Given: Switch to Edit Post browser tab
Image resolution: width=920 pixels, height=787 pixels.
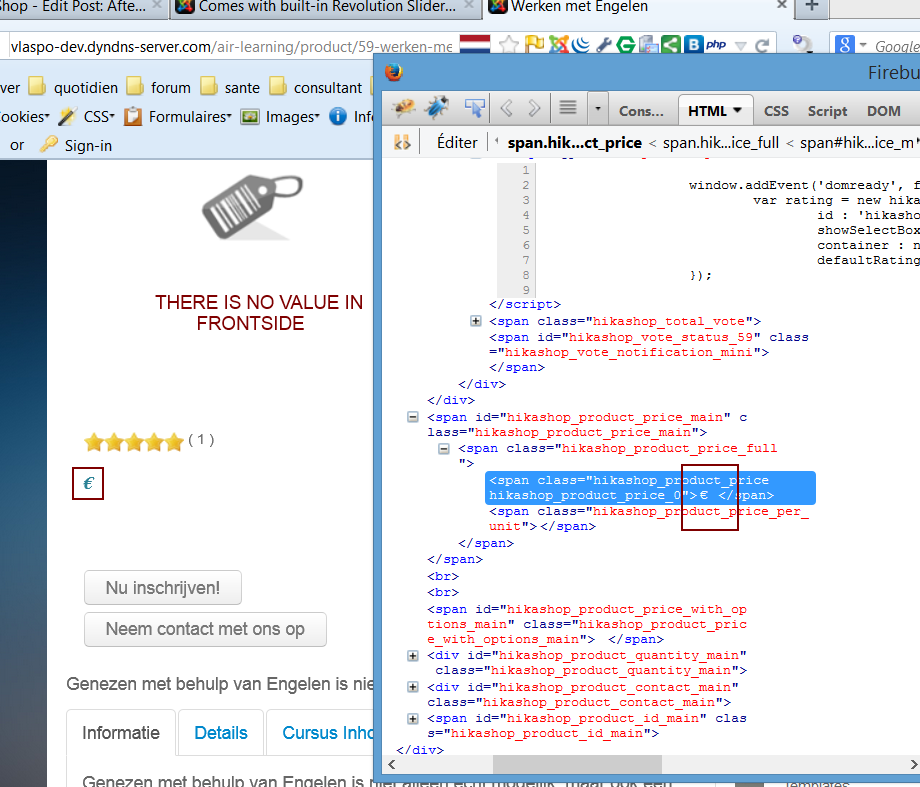Looking at the screenshot, I should tap(82, 7).
